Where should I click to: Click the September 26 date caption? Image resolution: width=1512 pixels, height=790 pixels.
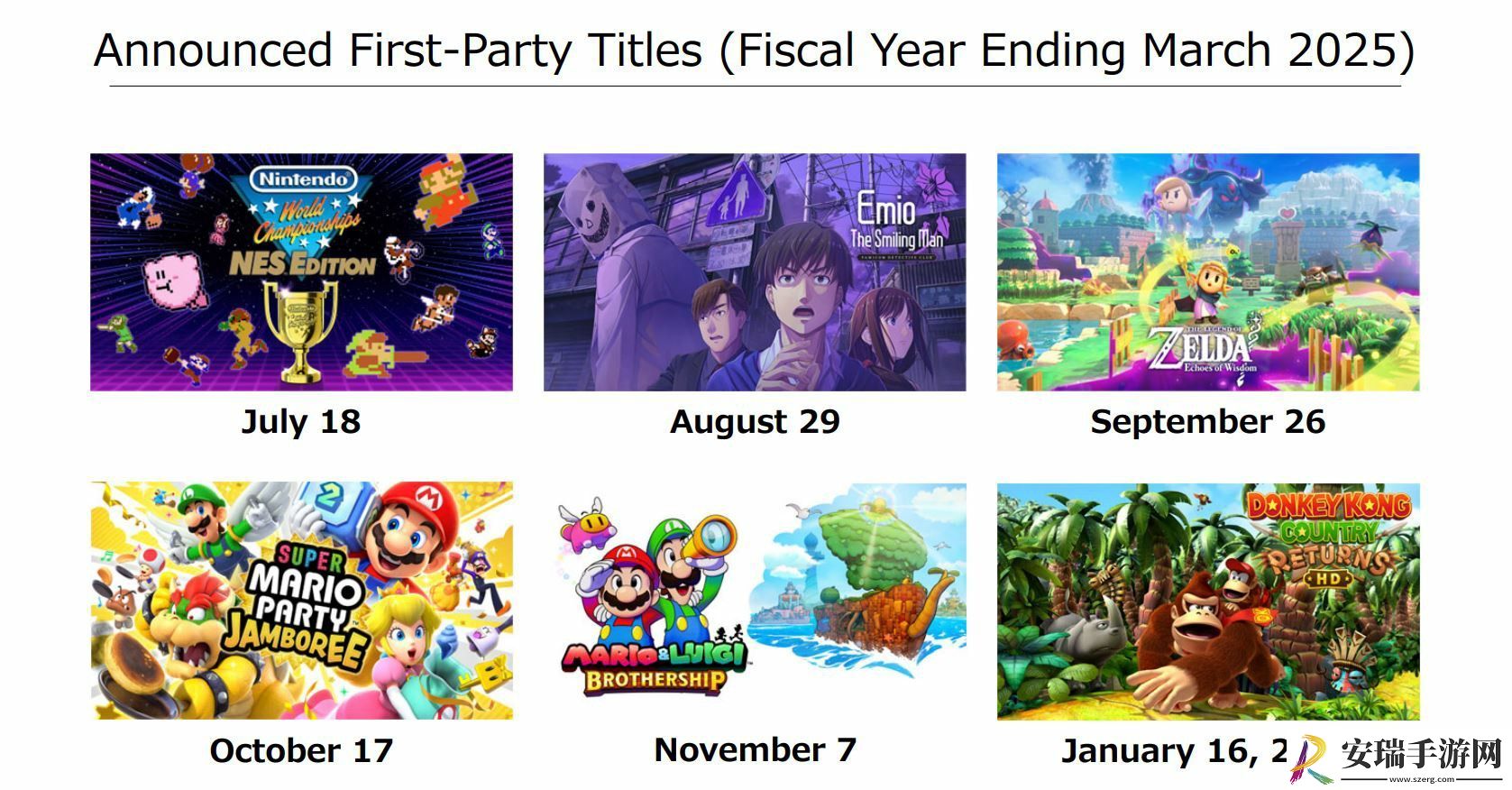point(1208,422)
